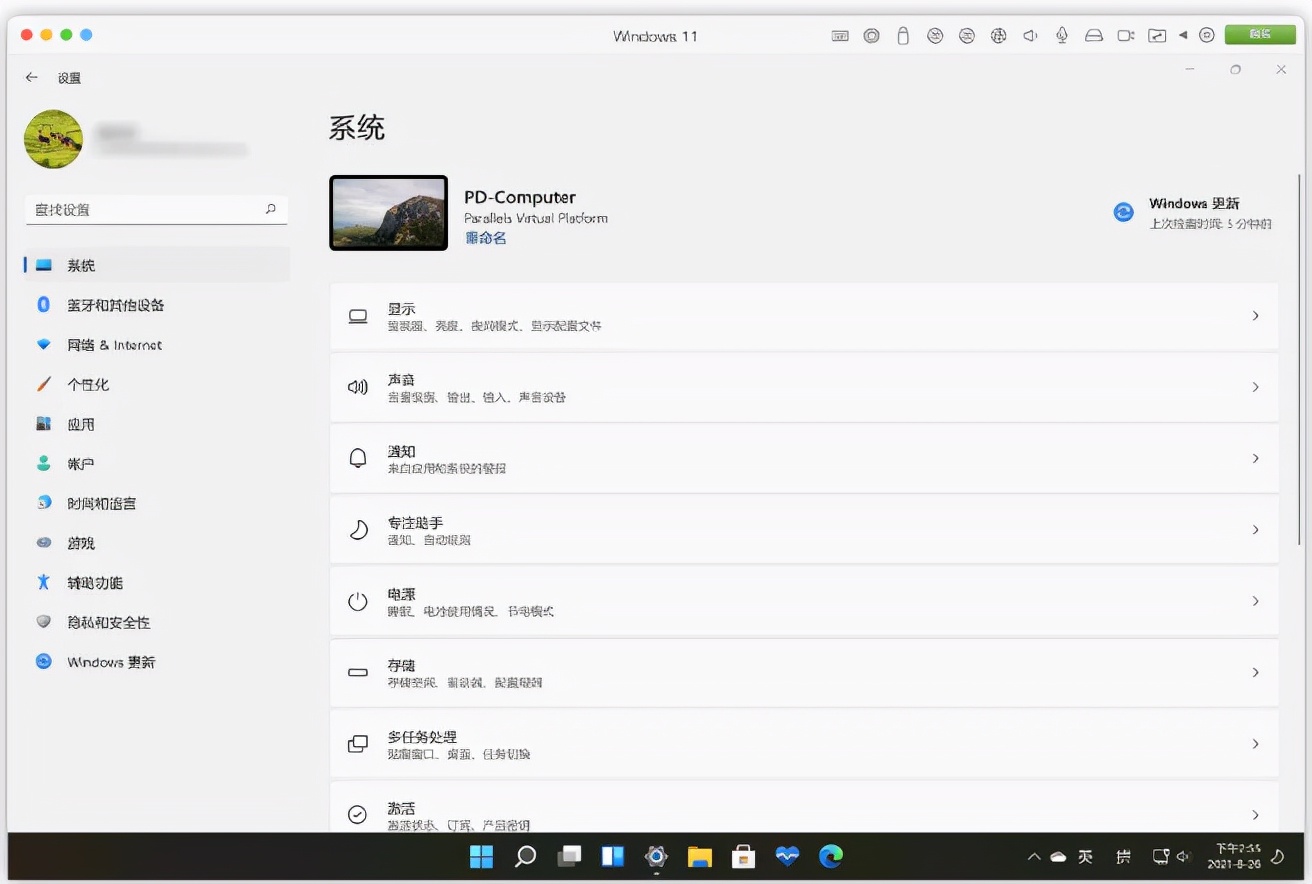Open Widgets from the taskbar

point(612,856)
